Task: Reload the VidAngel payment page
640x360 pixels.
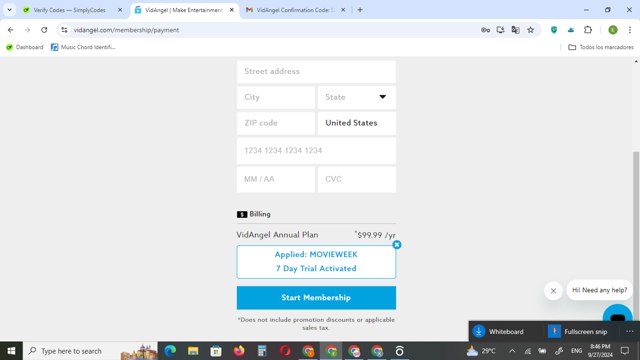Action: tap(44, 30)
